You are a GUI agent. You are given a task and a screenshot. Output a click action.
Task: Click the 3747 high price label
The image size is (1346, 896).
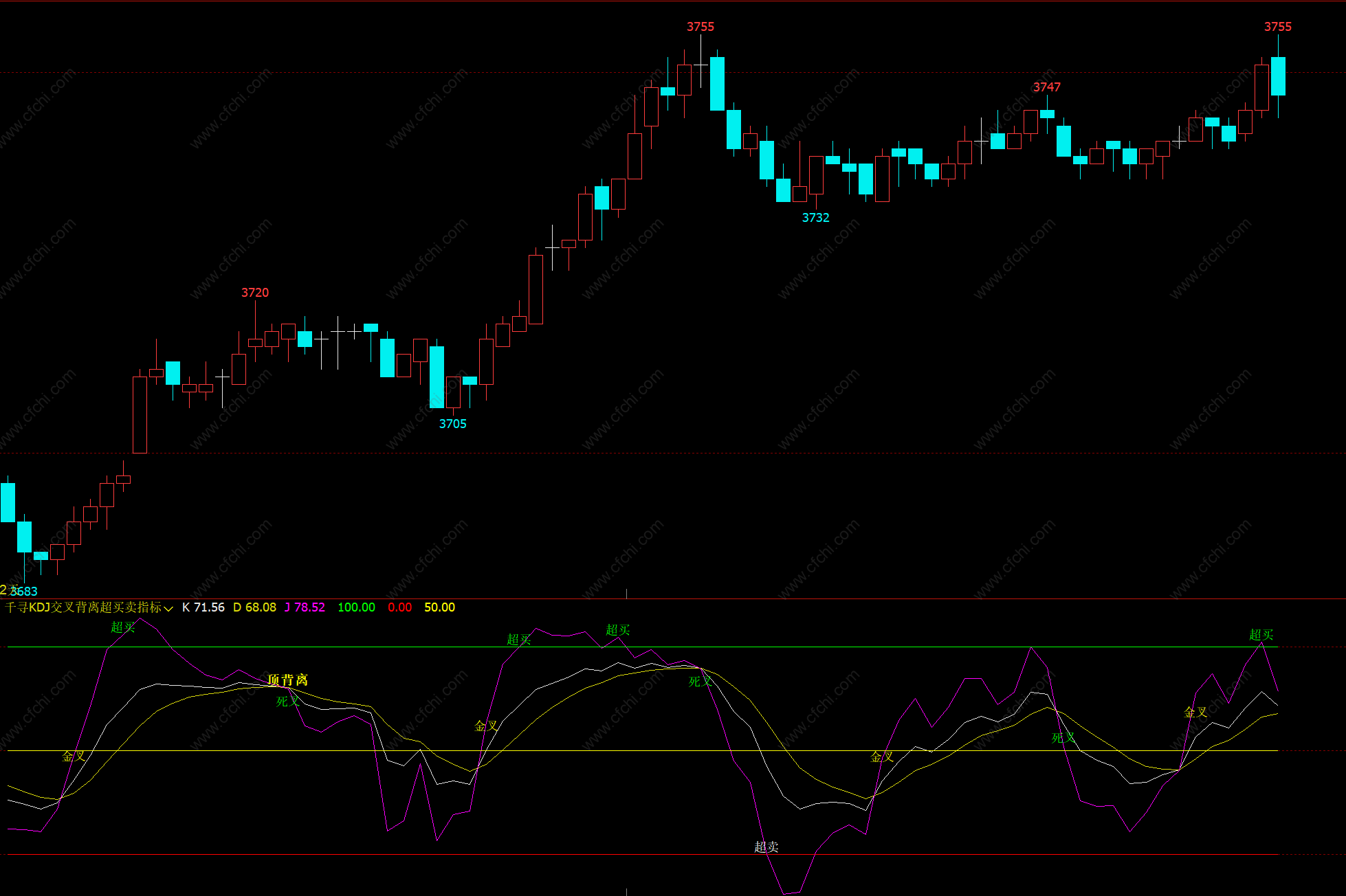tap(1046, 87)
